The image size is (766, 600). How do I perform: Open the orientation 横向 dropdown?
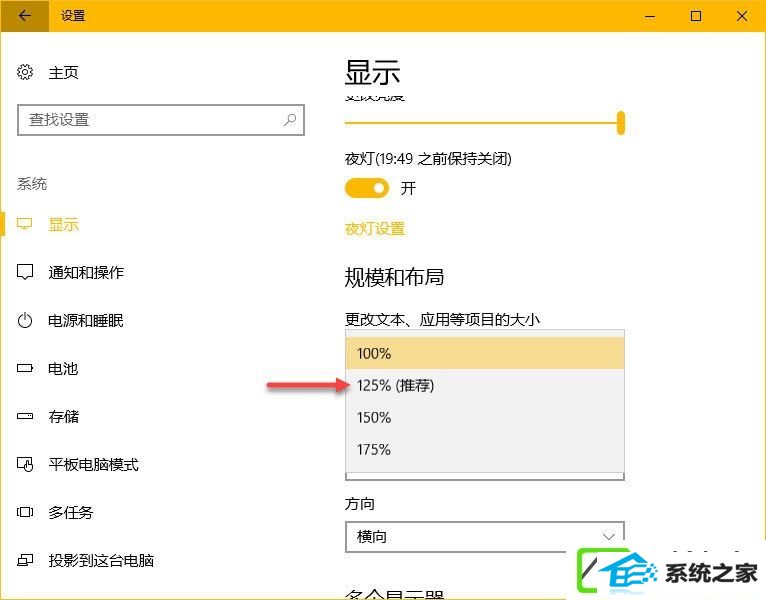[x=485, y=536]
